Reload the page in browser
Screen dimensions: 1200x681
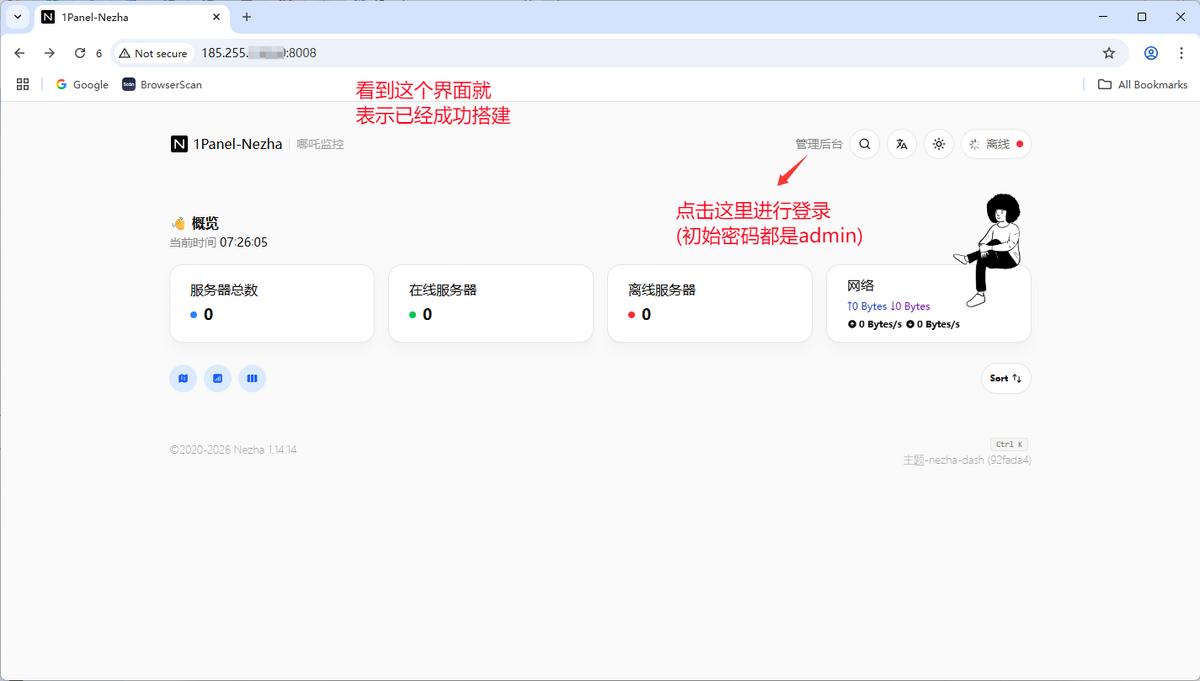click(80, 53)
